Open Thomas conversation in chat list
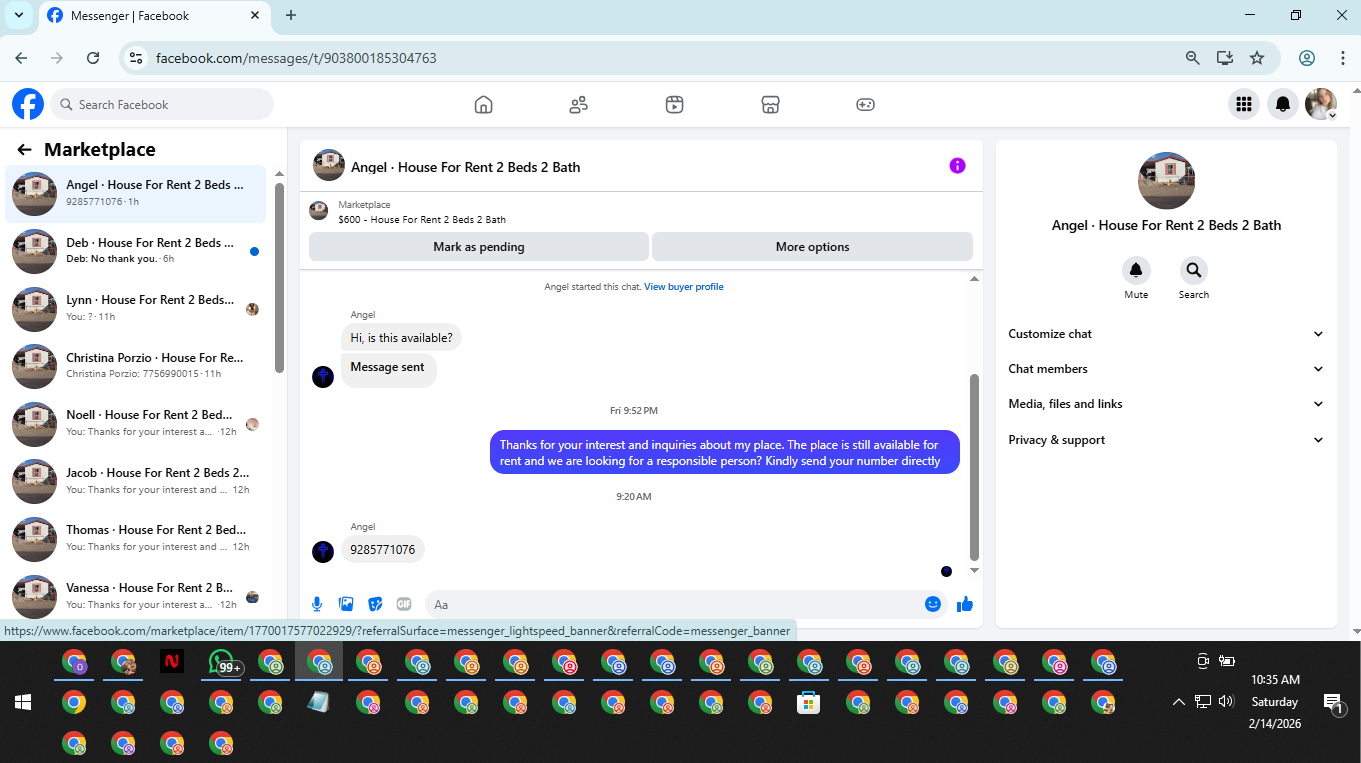Screen dimensions: 1361x763 (x=136, y=538)
